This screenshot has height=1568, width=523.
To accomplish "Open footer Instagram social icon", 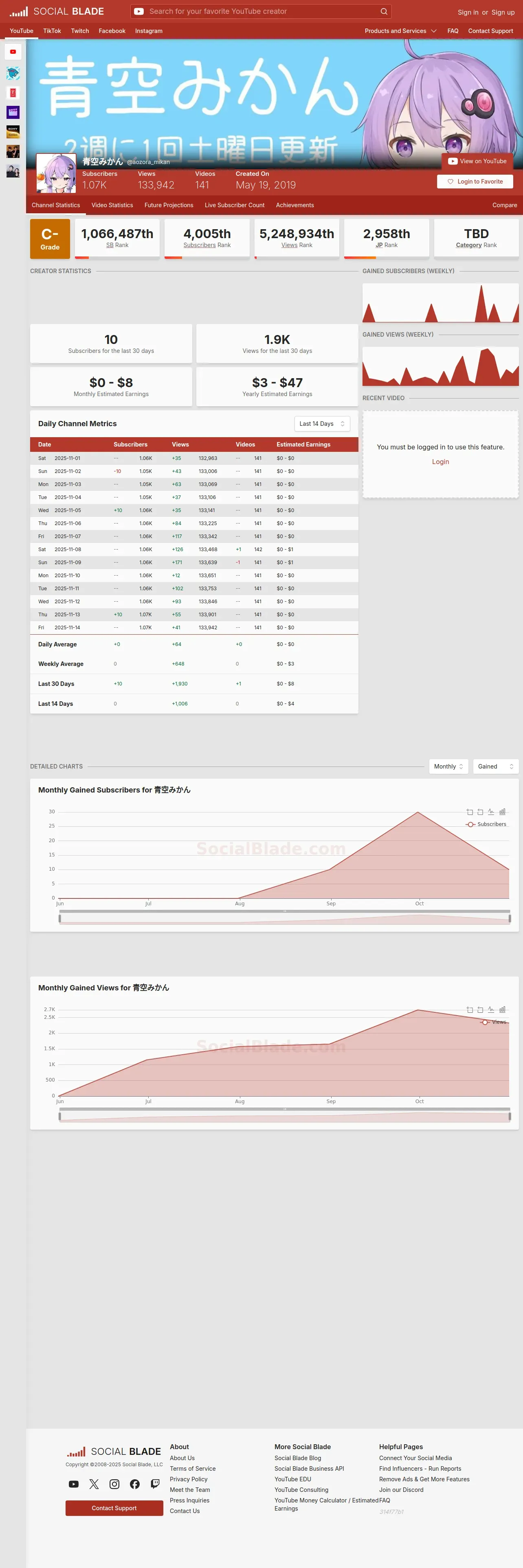I will click(114, 1484).
